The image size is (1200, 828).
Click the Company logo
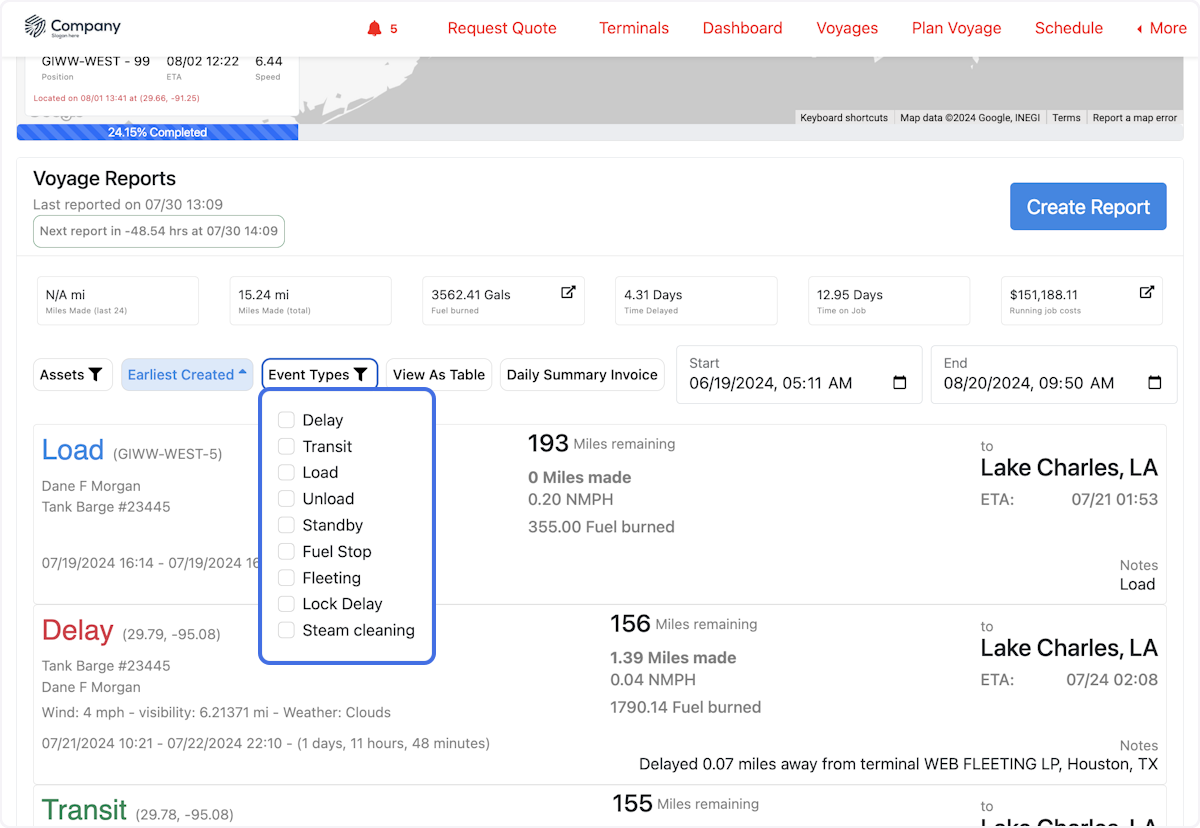point(72,28)
